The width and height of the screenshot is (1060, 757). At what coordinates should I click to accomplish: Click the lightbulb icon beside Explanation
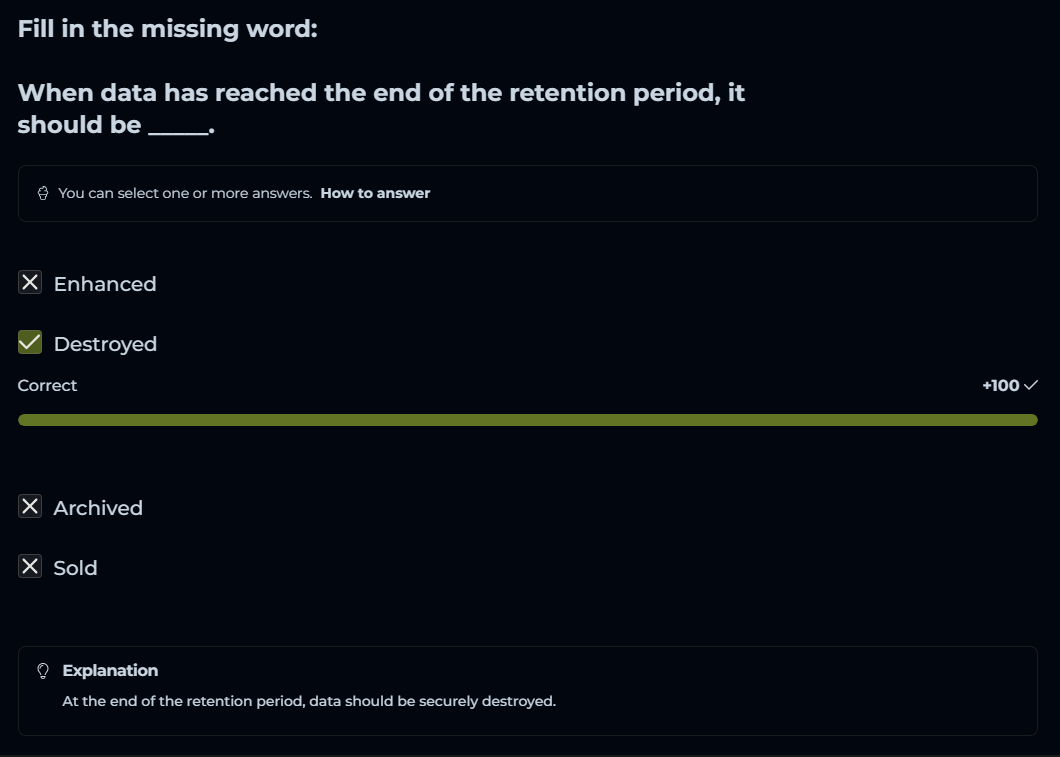[x=43, y=671]
